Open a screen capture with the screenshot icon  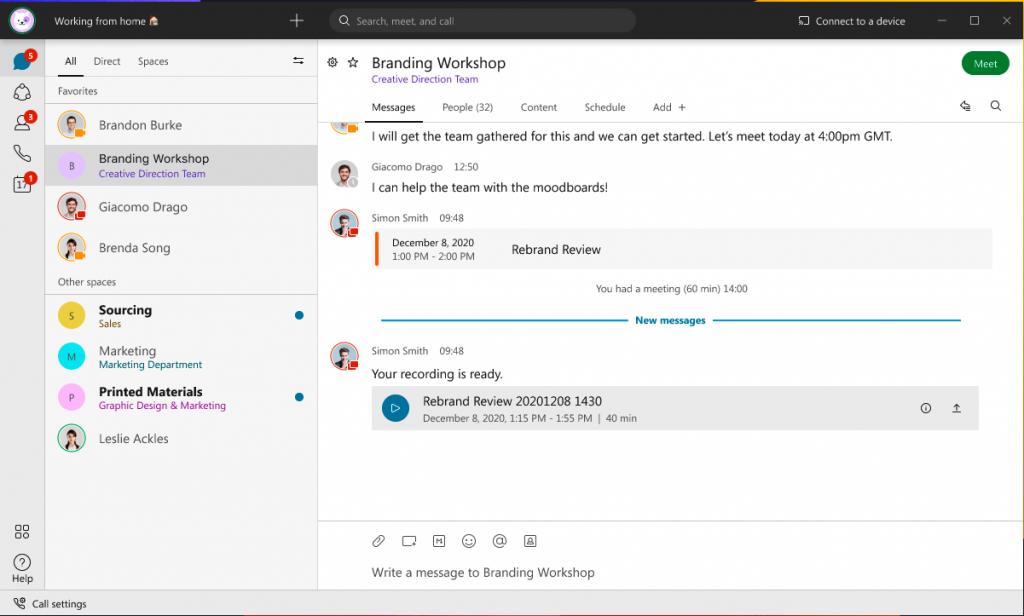tap(408, 540)
